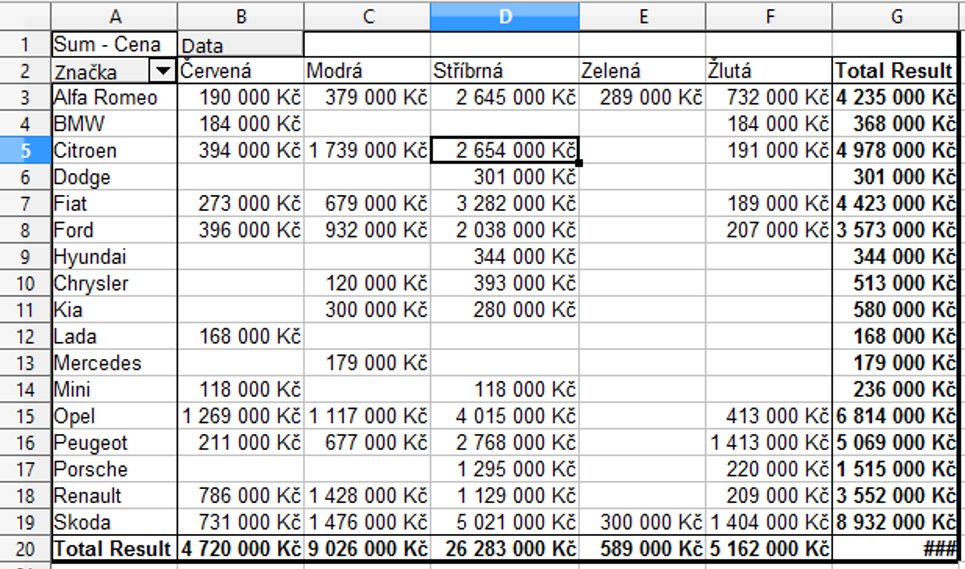The width and height of the screenshot is (965, 569).
Task: Select the 'Hyundai' cell
Action: pos(114,257)
